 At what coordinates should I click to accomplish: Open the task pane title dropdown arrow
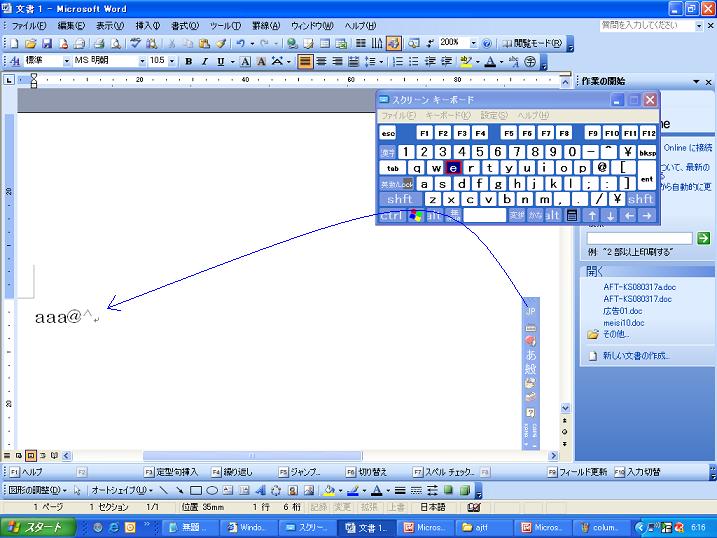pos(696,81)
